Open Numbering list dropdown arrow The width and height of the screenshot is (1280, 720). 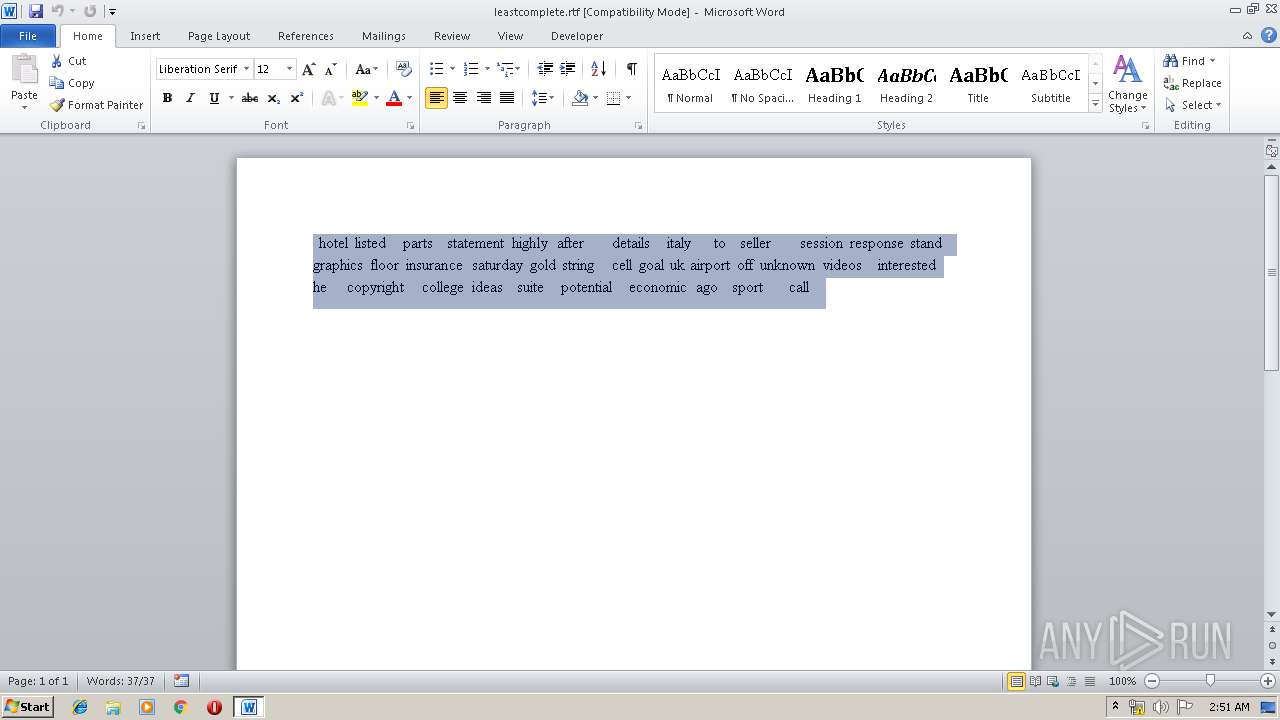(487, 69)
